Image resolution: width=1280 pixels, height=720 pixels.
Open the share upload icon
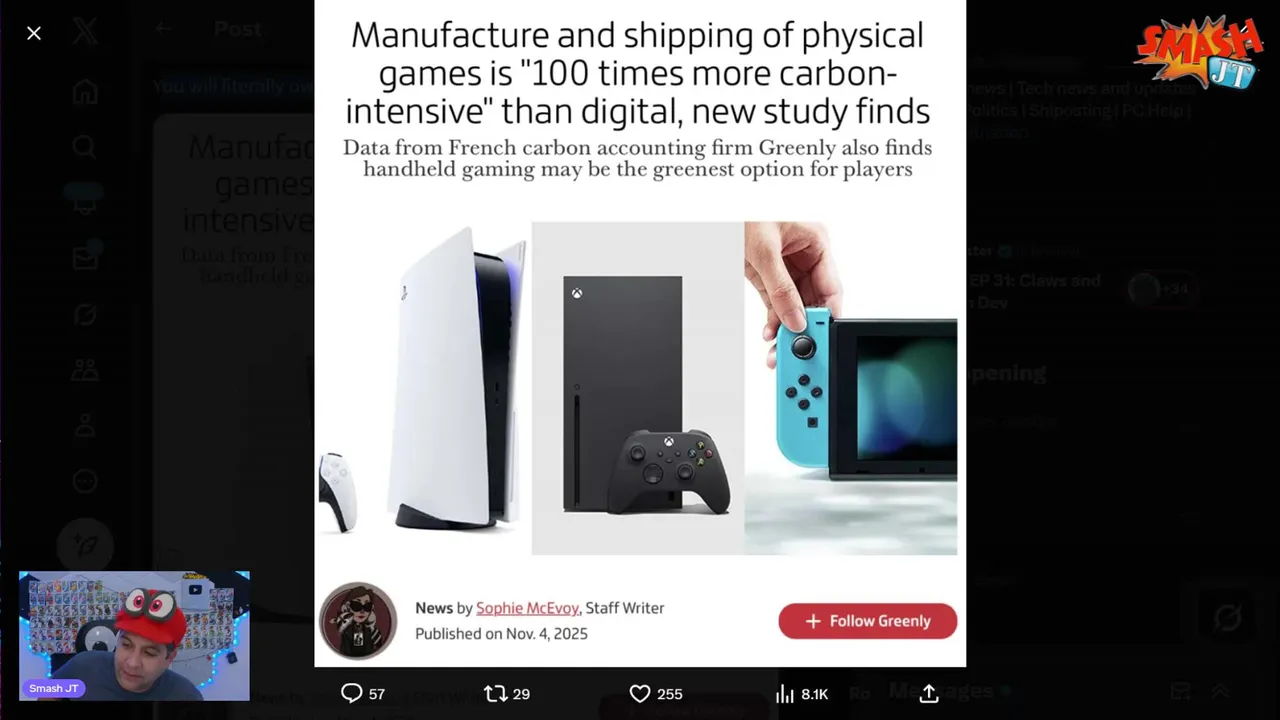(x=929, y=693)
